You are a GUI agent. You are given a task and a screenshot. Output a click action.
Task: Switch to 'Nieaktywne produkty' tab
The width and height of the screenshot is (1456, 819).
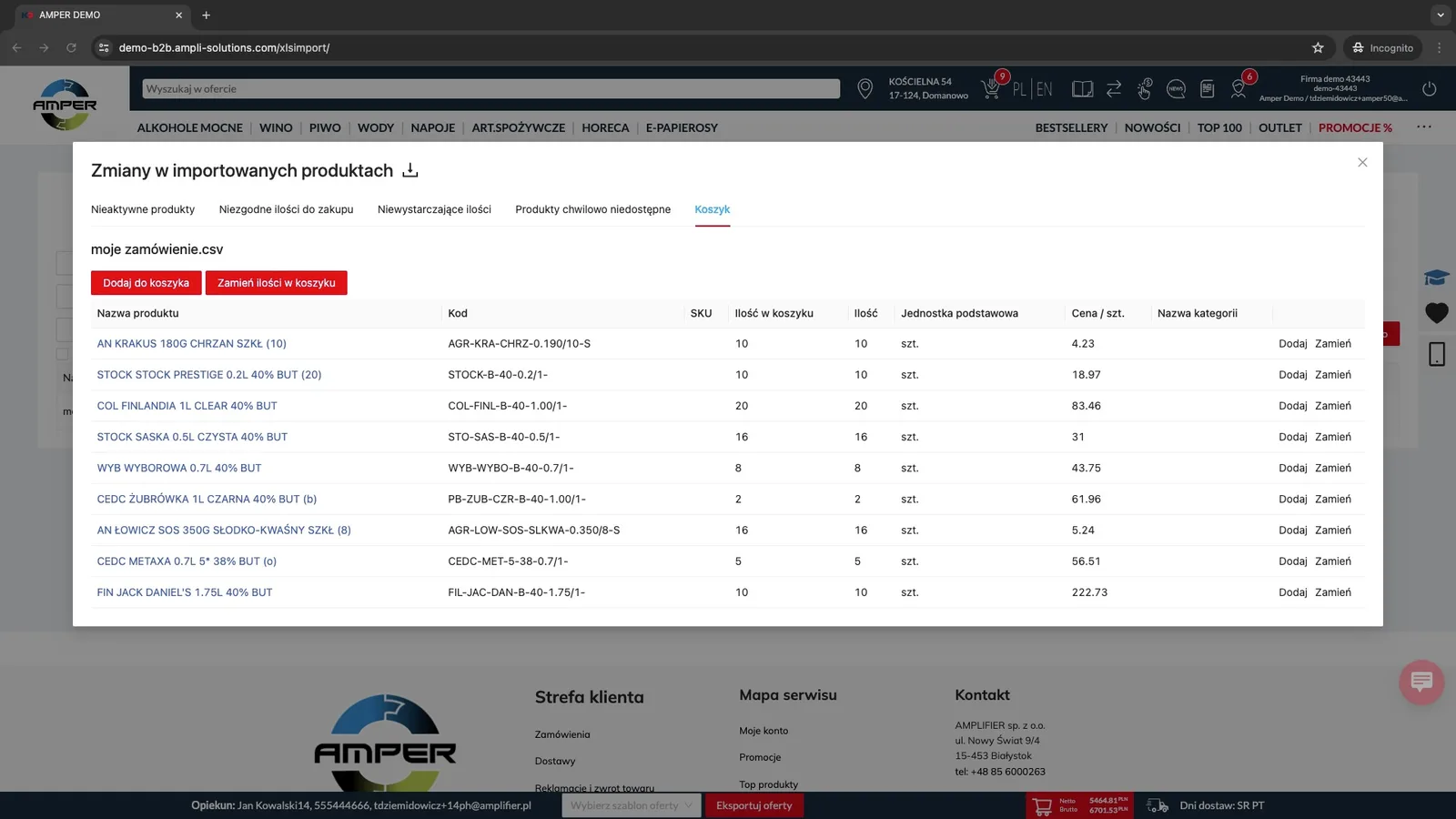click(143, 209)
